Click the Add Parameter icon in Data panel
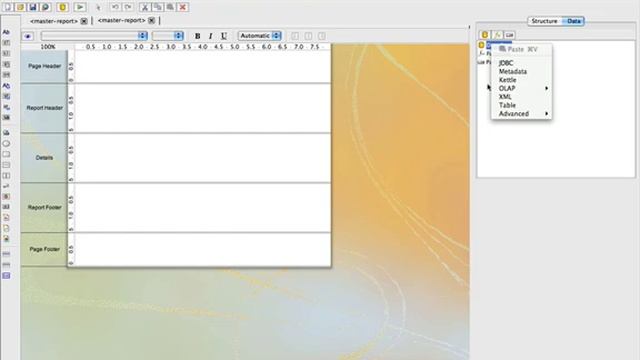Screen dimensions: 640x360 tap(509, 35)
